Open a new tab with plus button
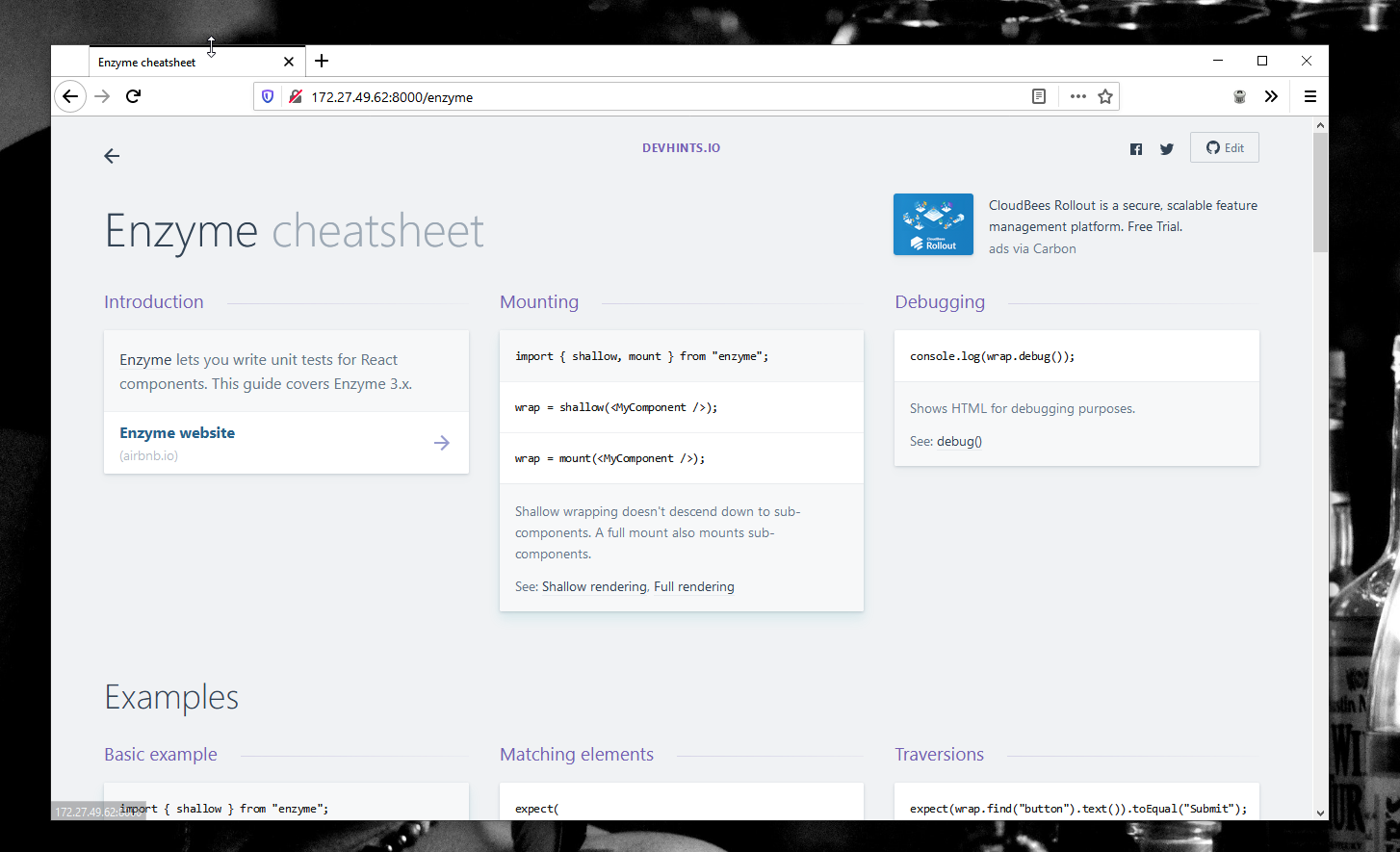 [322, 61]
